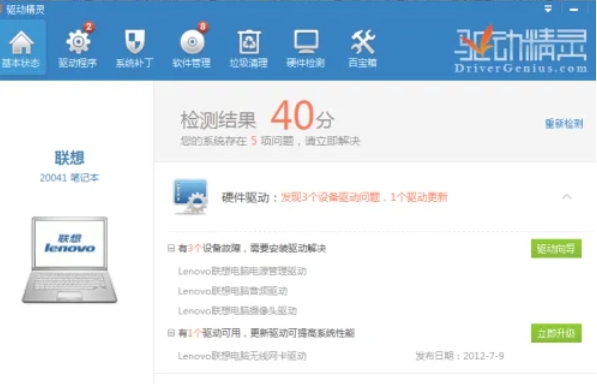This screenshot has height=384, width=597.
Task: Collapse the 有1个驱动可用 group
Action: click(x=171, y=333)
